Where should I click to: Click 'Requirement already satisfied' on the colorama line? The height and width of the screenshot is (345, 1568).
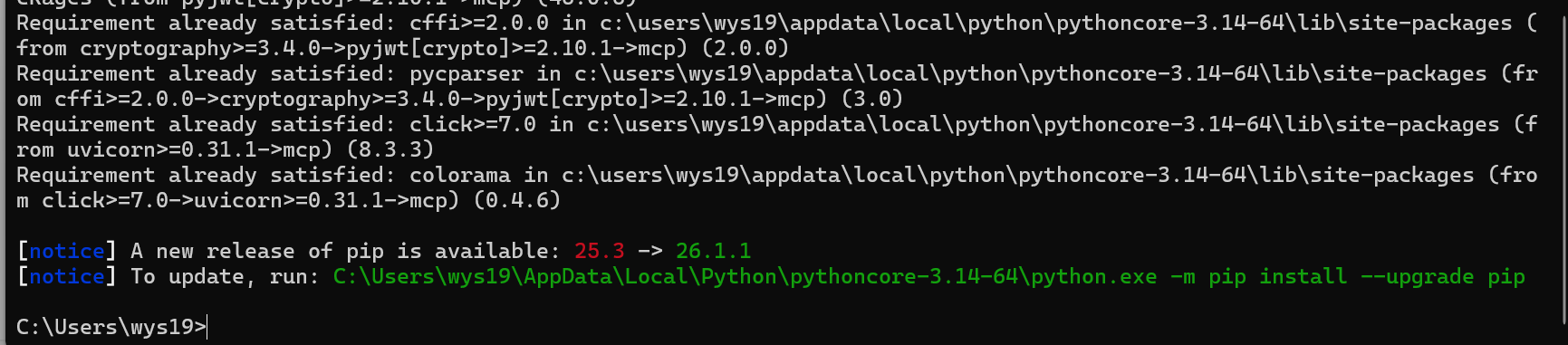click(x=207, y=175)
